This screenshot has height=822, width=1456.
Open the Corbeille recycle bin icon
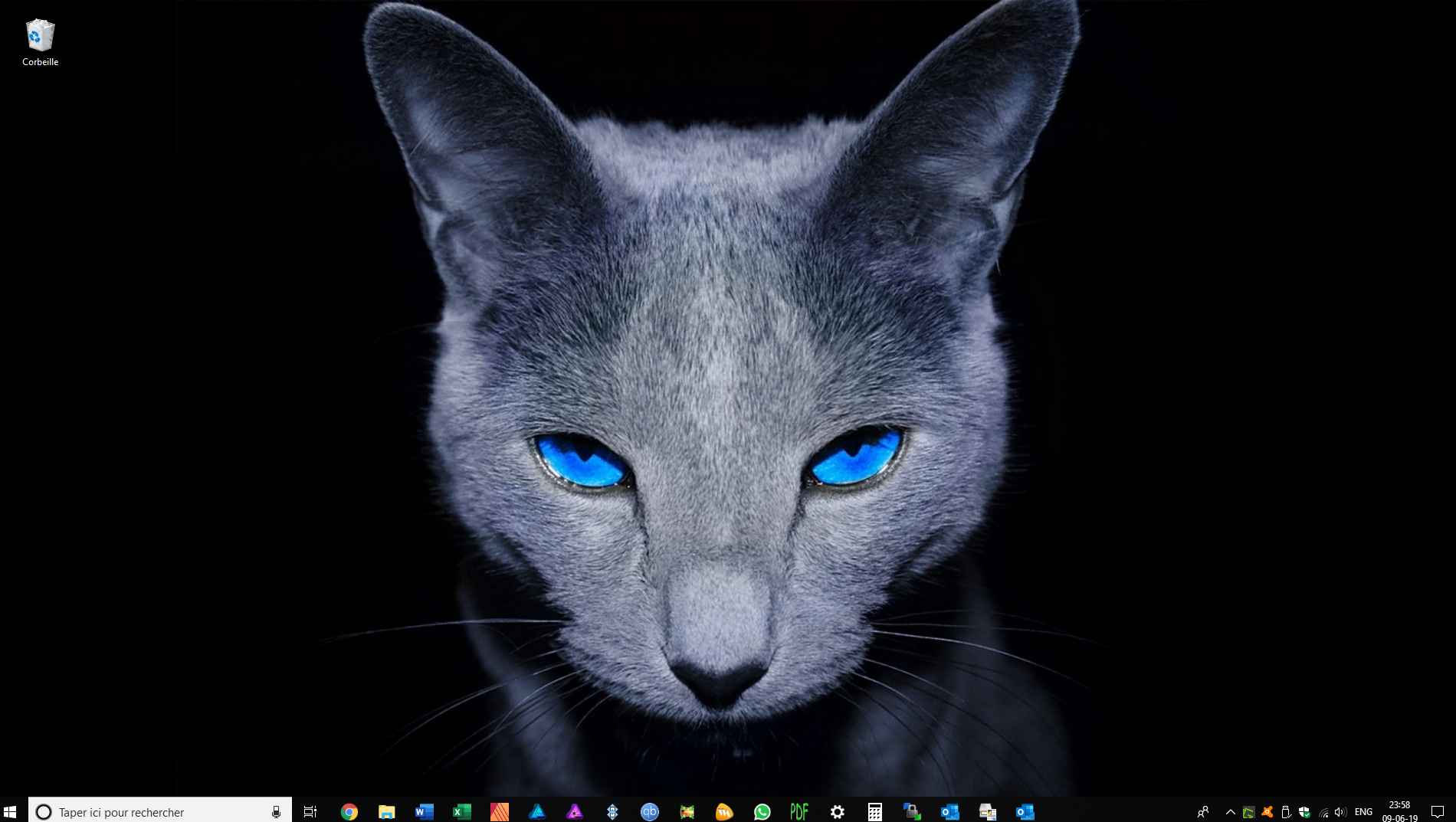point(40,43)
